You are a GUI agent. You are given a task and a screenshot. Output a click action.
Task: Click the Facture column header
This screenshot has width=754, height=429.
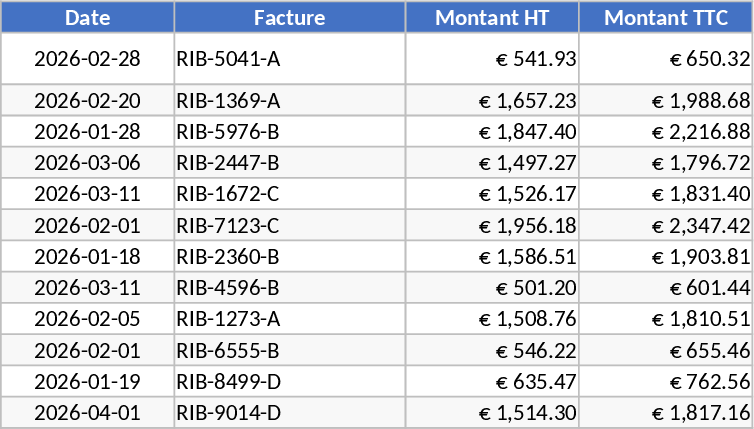click(290, 18)
